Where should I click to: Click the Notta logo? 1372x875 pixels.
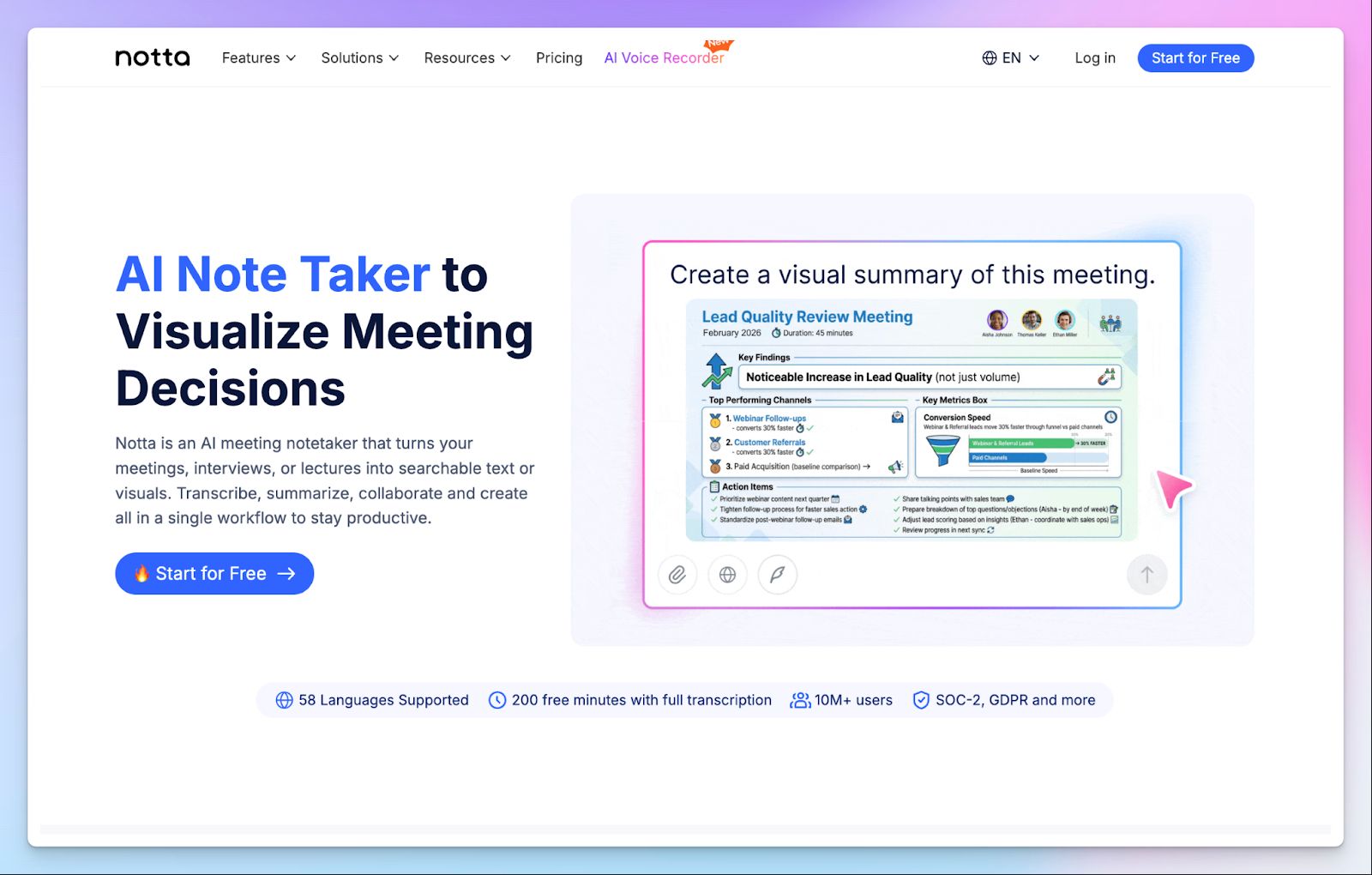[152, 57]
